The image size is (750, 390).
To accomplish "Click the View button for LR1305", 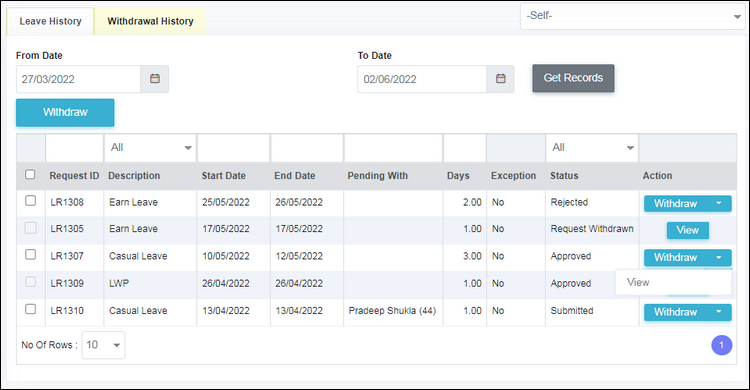I will coord(688,230).
